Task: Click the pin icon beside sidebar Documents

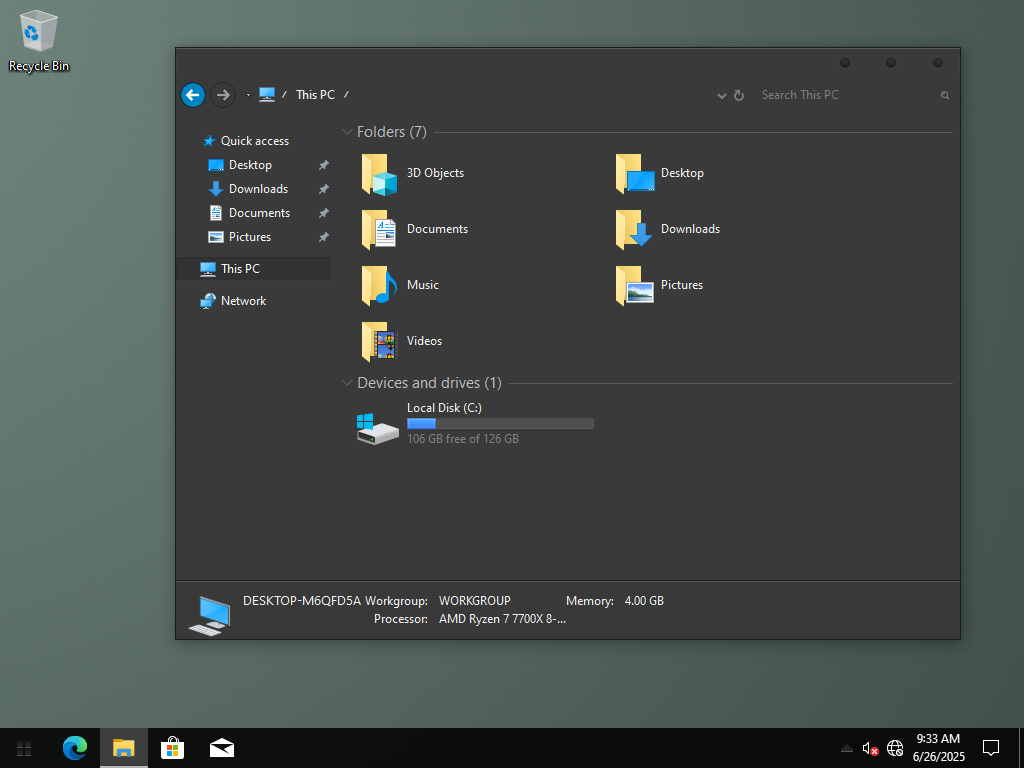Action: [323, 213]
